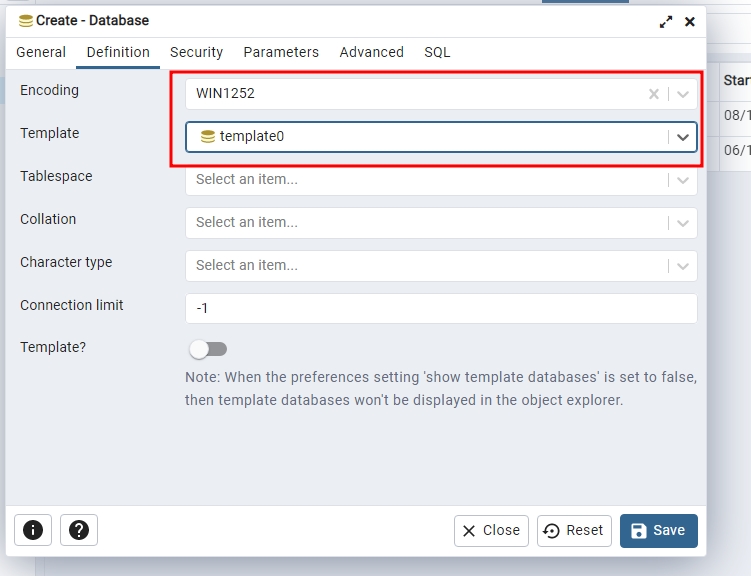
Task: Click the Reset button
Action: (x=574, y=530)
